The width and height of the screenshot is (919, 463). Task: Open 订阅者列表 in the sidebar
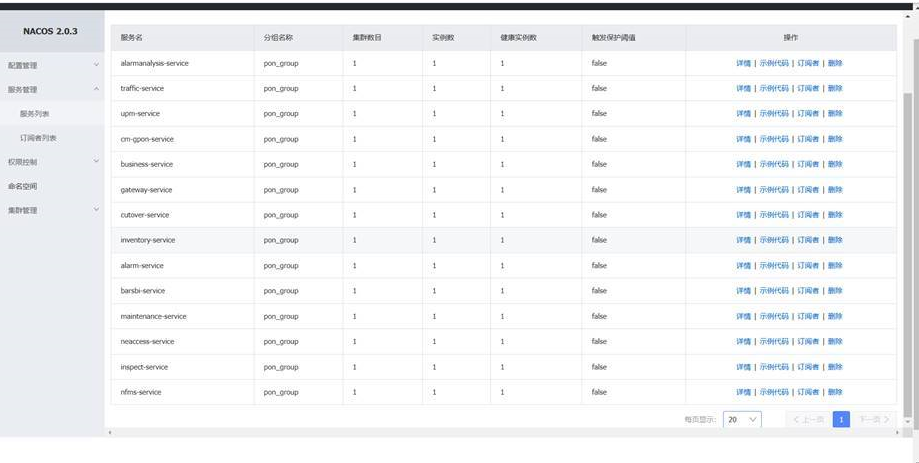38,138
